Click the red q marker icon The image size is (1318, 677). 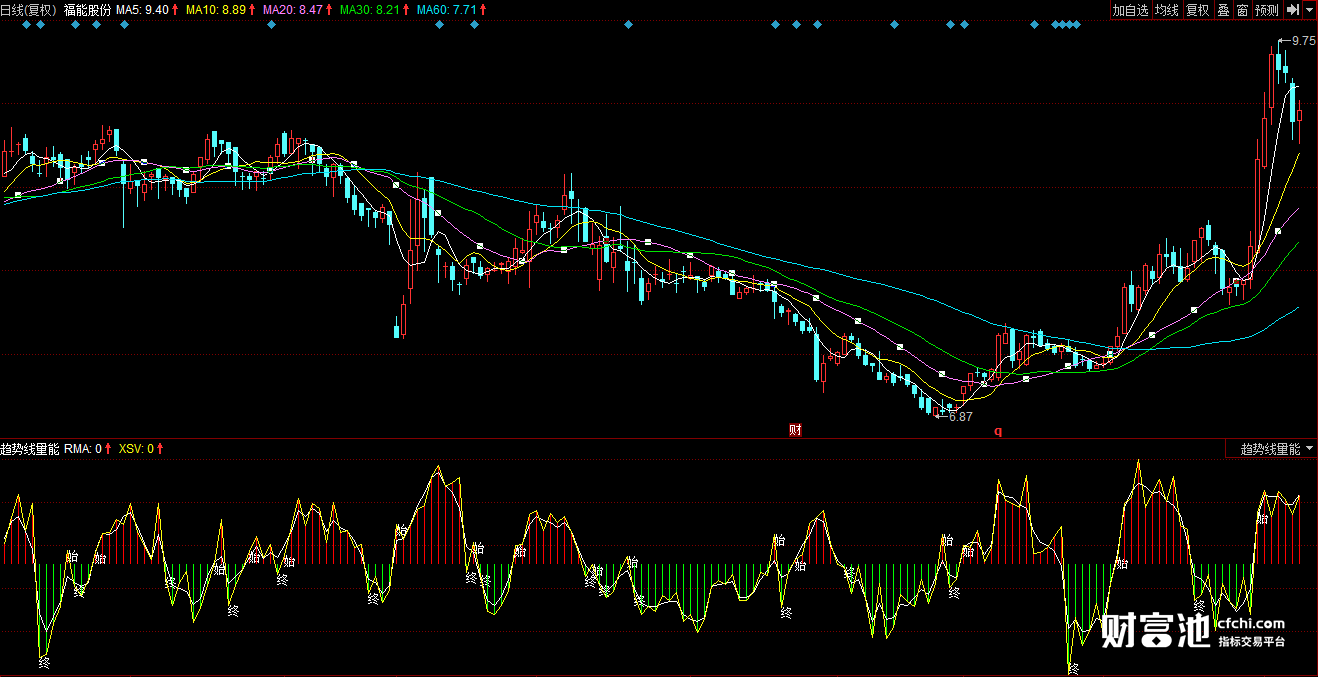[x=997, y=432]
